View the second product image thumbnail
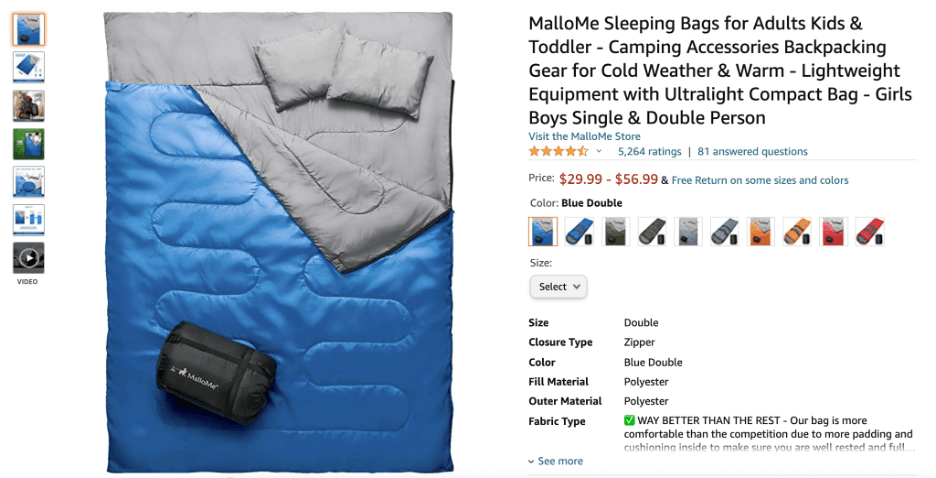The width and height of the screenshot is (936, 478). 29,67
